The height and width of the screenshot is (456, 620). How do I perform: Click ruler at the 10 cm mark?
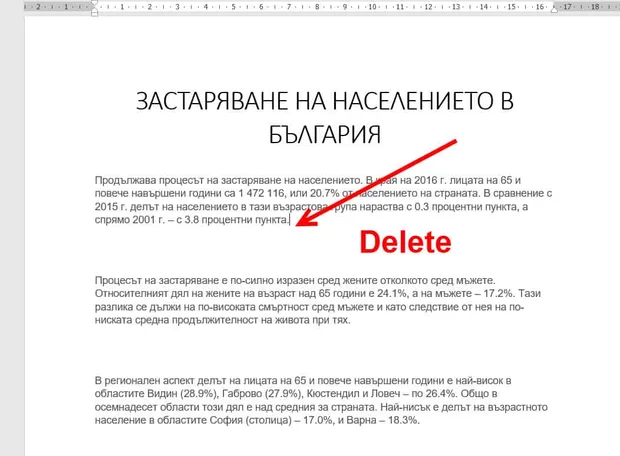[373, 7]
